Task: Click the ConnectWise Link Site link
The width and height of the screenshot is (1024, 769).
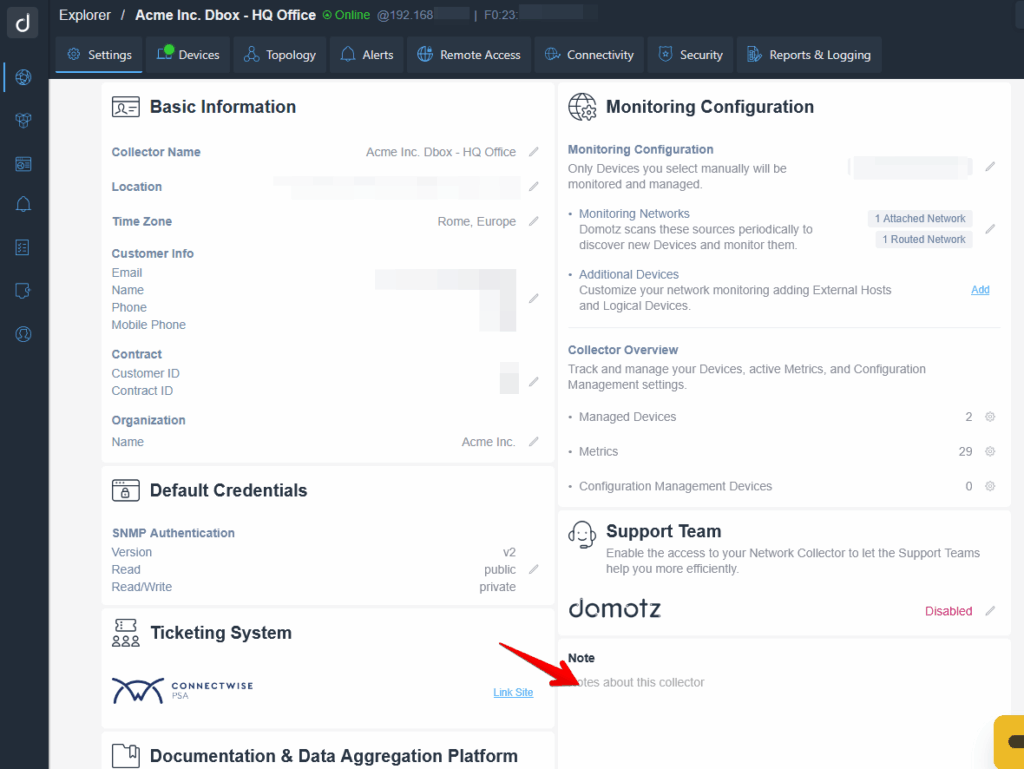Action: click(513, 692)
